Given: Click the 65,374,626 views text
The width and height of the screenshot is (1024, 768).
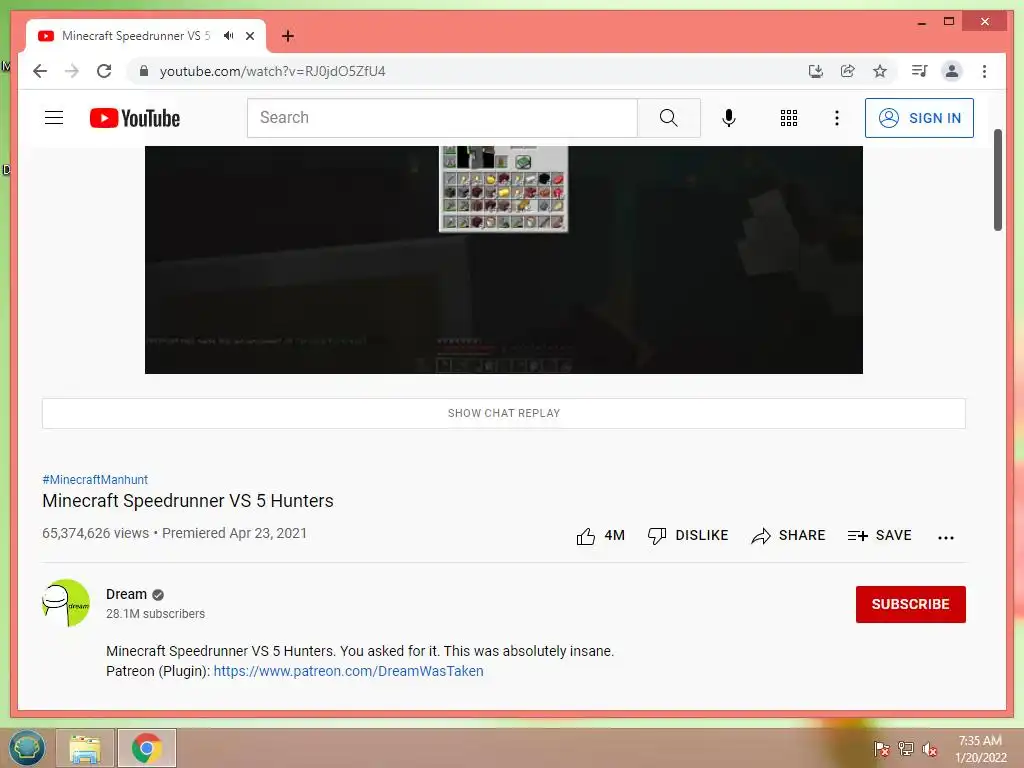Looking at the screenshot, I should [x=95, y=533].
